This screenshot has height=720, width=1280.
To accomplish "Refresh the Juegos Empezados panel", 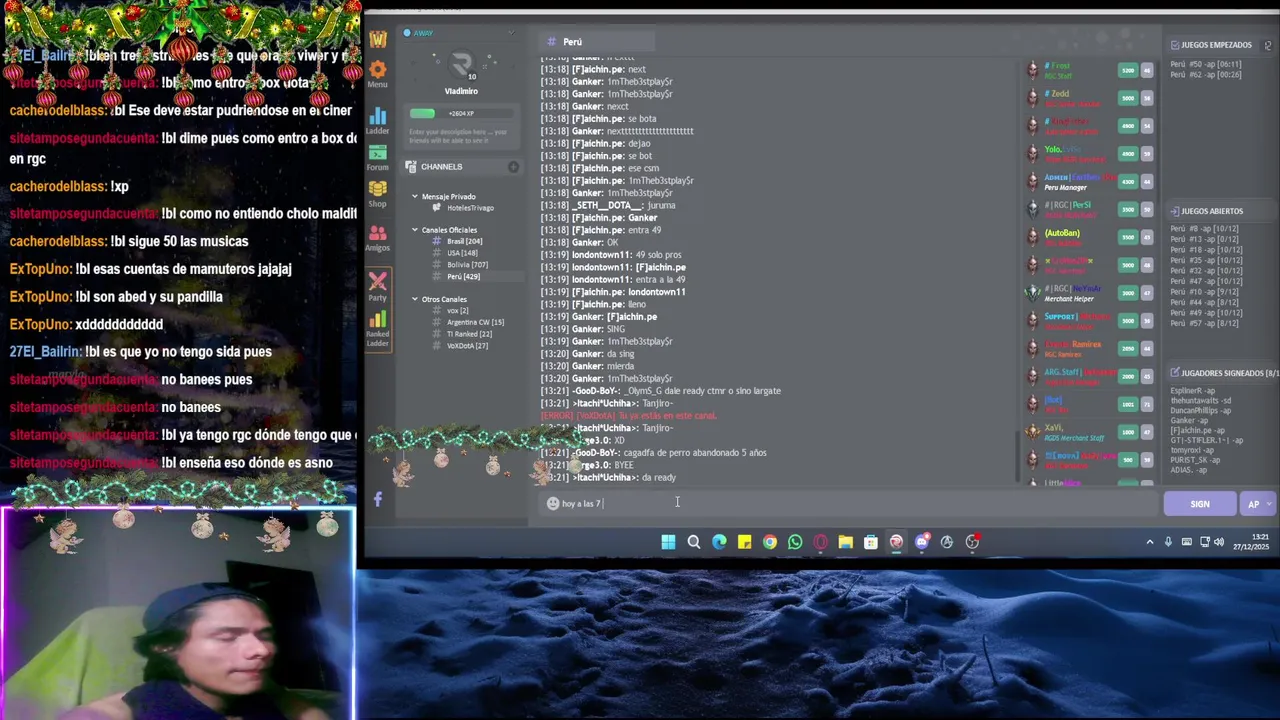I will click(x=1268, y=45).
